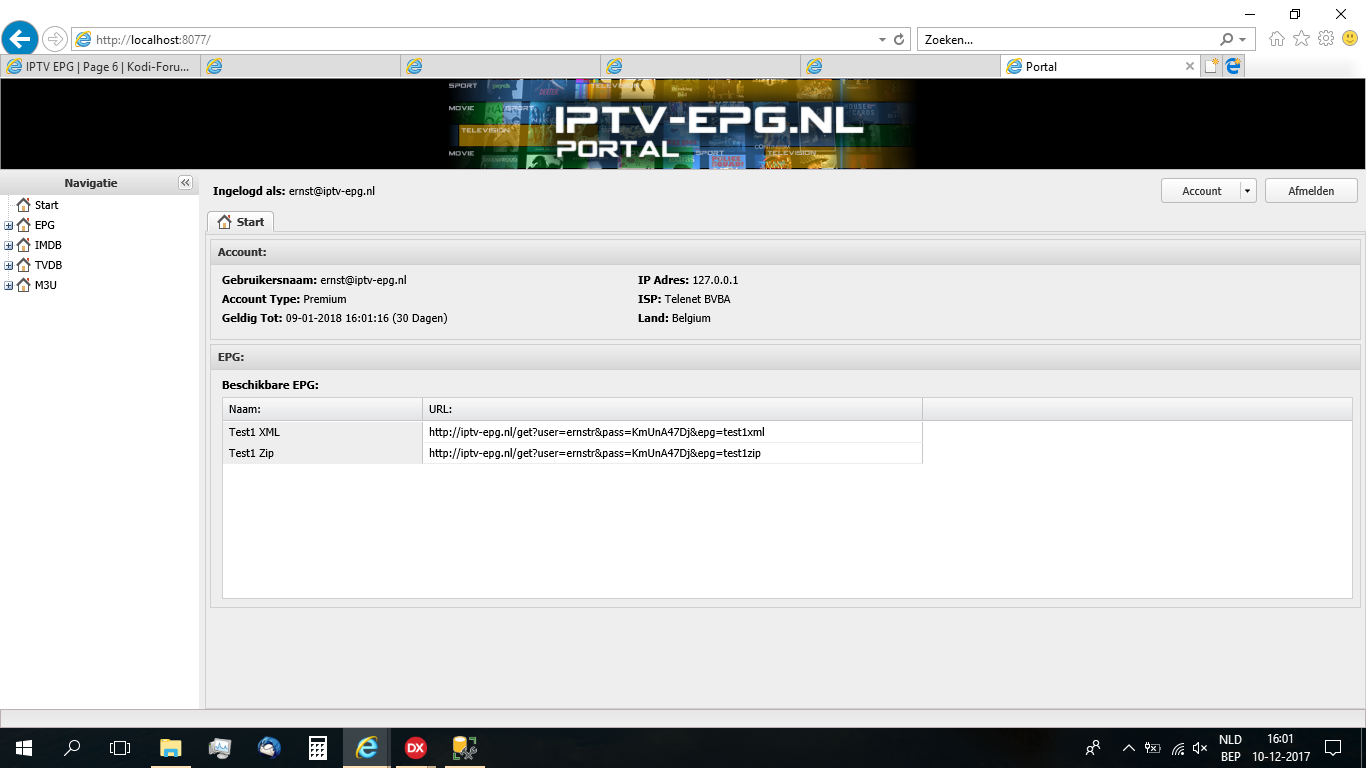Click the Naam: column header
1366x768 pixels.
322,409
